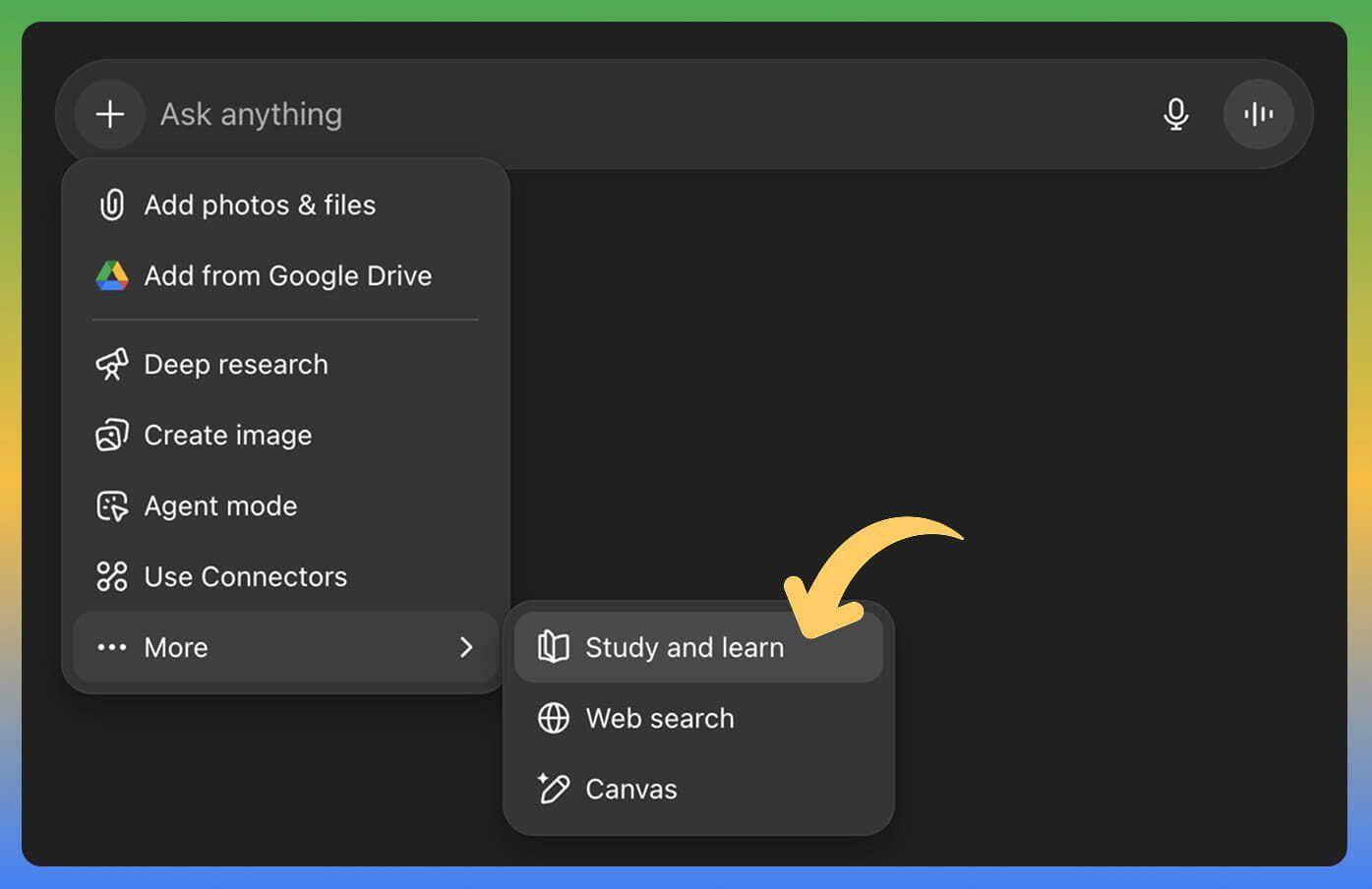
Task: Click the telescope Deep research icon
Action: (112, 364)
